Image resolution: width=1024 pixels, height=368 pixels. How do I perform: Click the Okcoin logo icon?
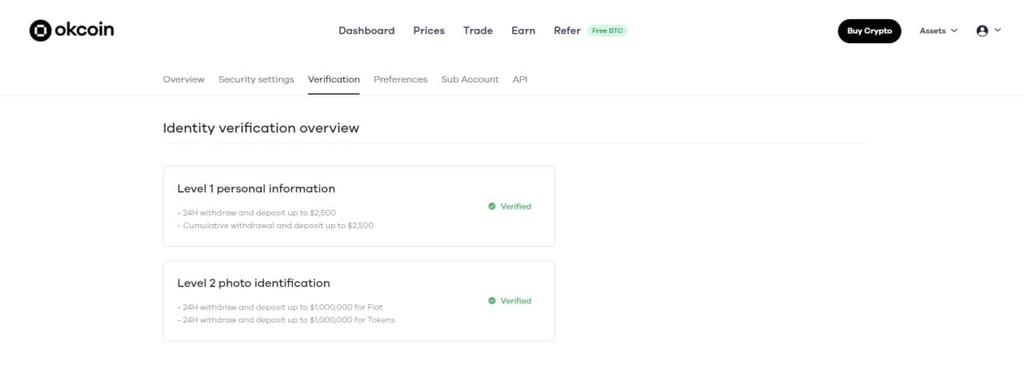pyautogui.click(x=40, y=31)
